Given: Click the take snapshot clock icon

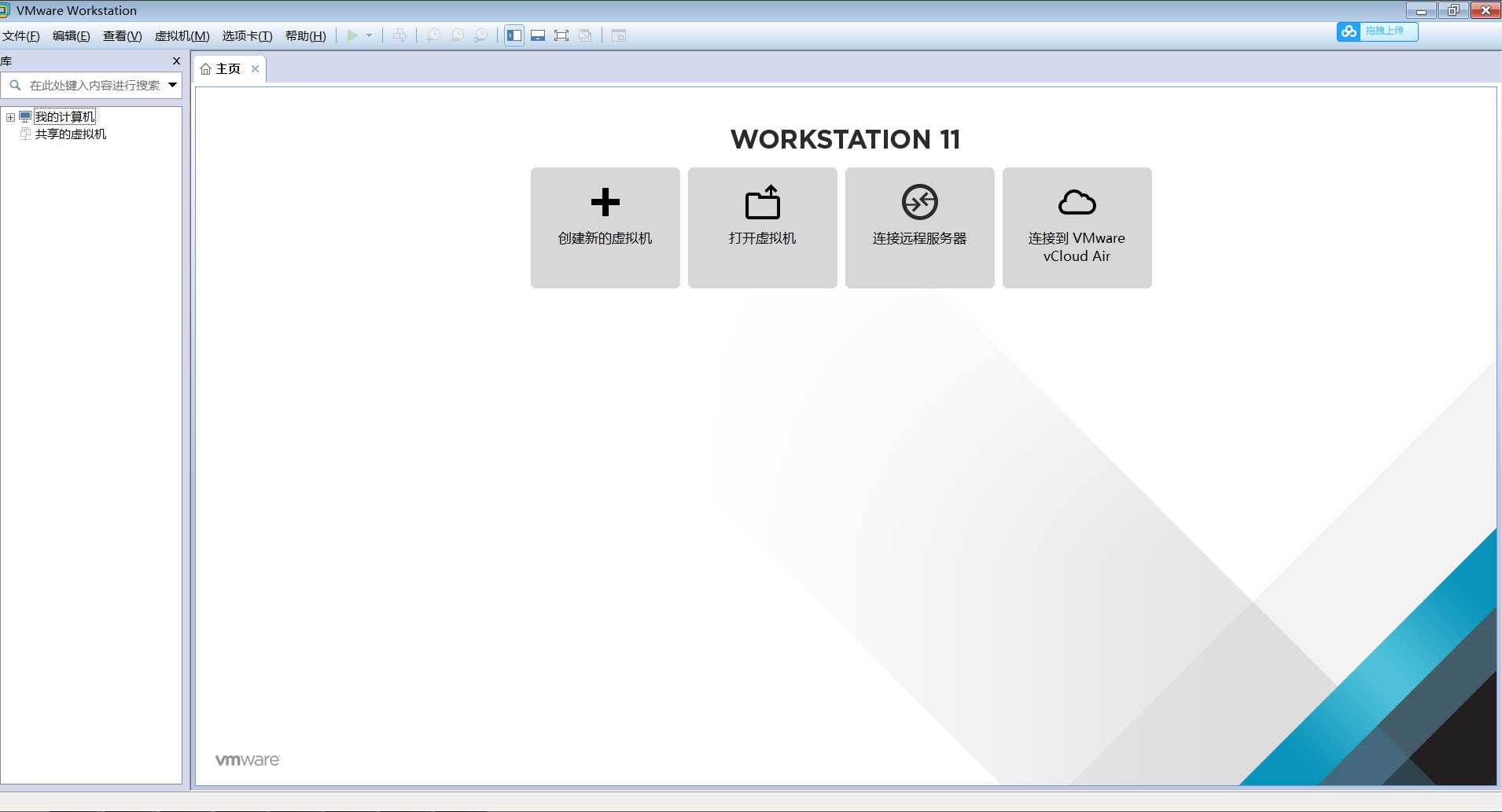Looking at the screenshot, I should pyautogui.click(x=433, y=35).
